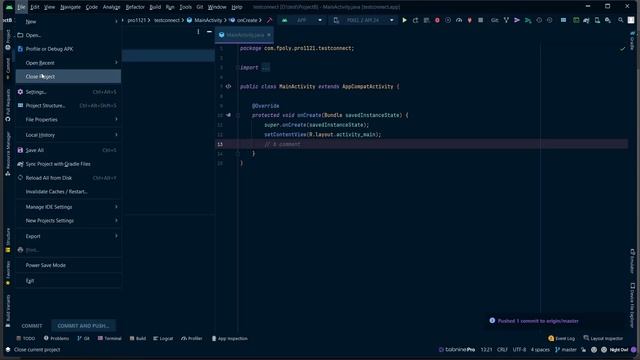Open the Analyze menu
Image resolution: width=640 pixels, height=360 pixels.
(x=111, y=7)
